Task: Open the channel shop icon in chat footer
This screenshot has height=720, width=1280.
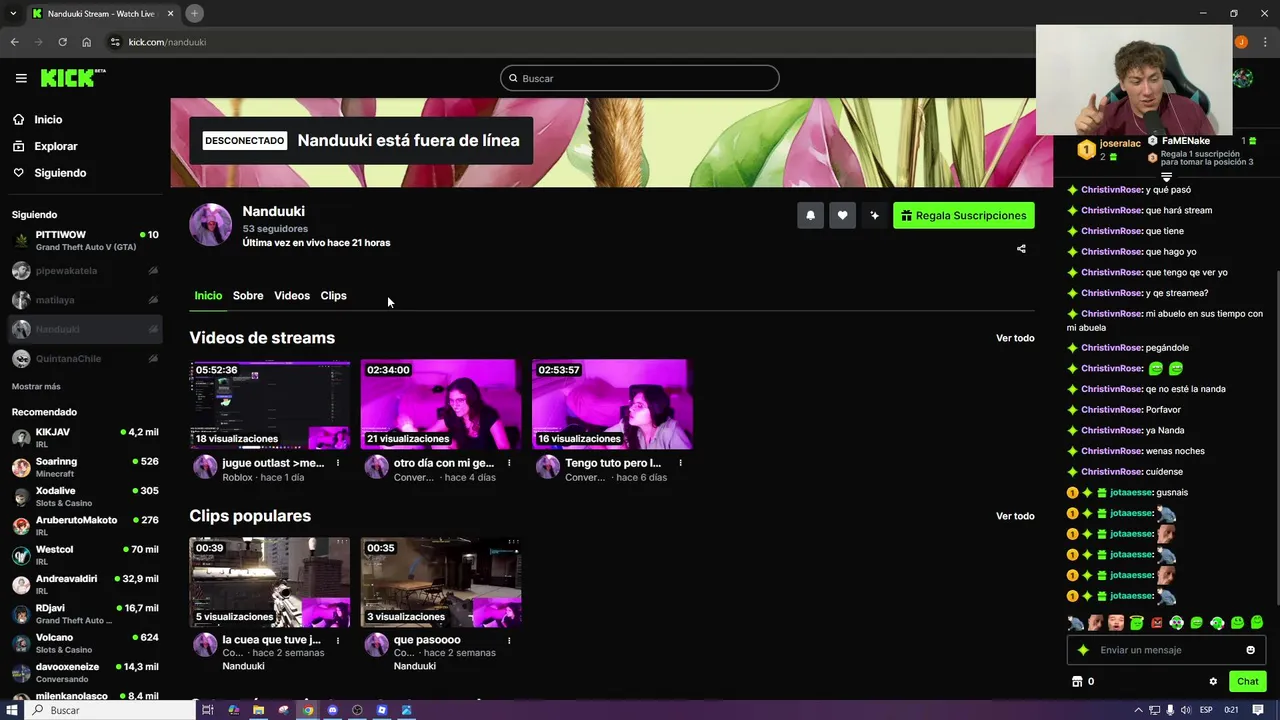Action: [1077, 682]
